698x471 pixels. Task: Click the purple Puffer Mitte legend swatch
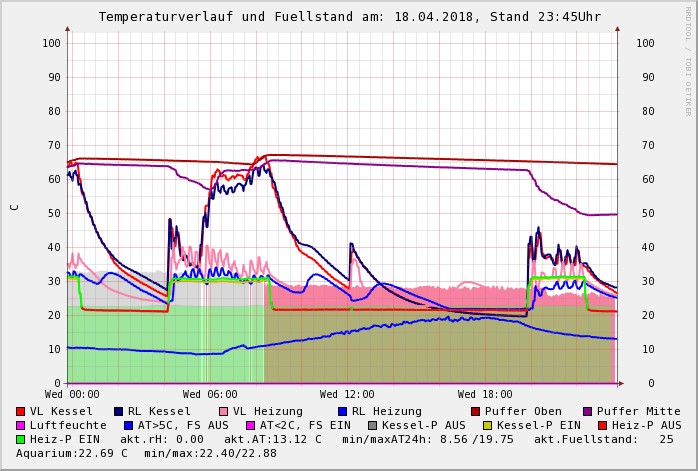[x=588, y=411]
